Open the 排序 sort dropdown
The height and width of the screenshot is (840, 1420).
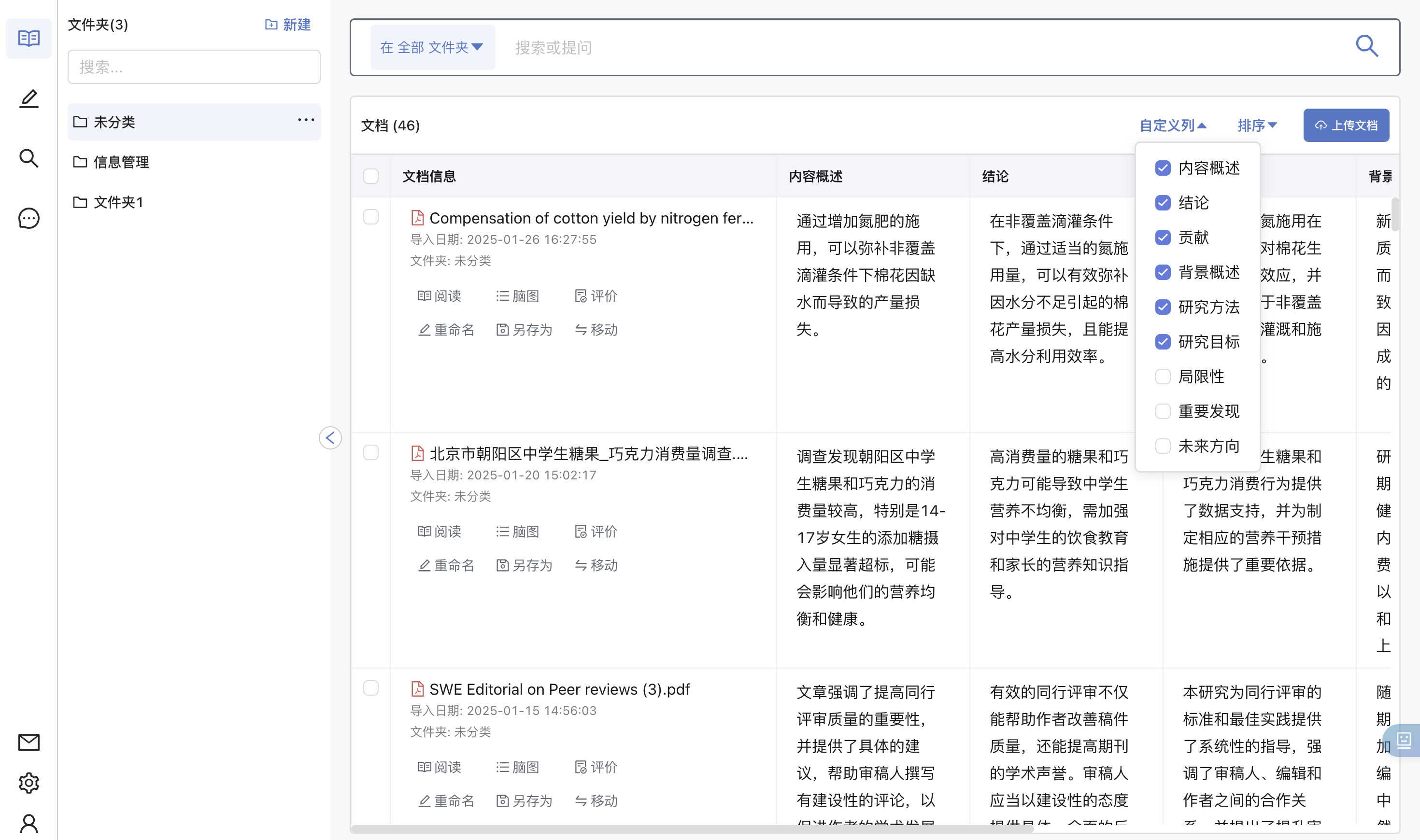click(x=1257, y=125)
